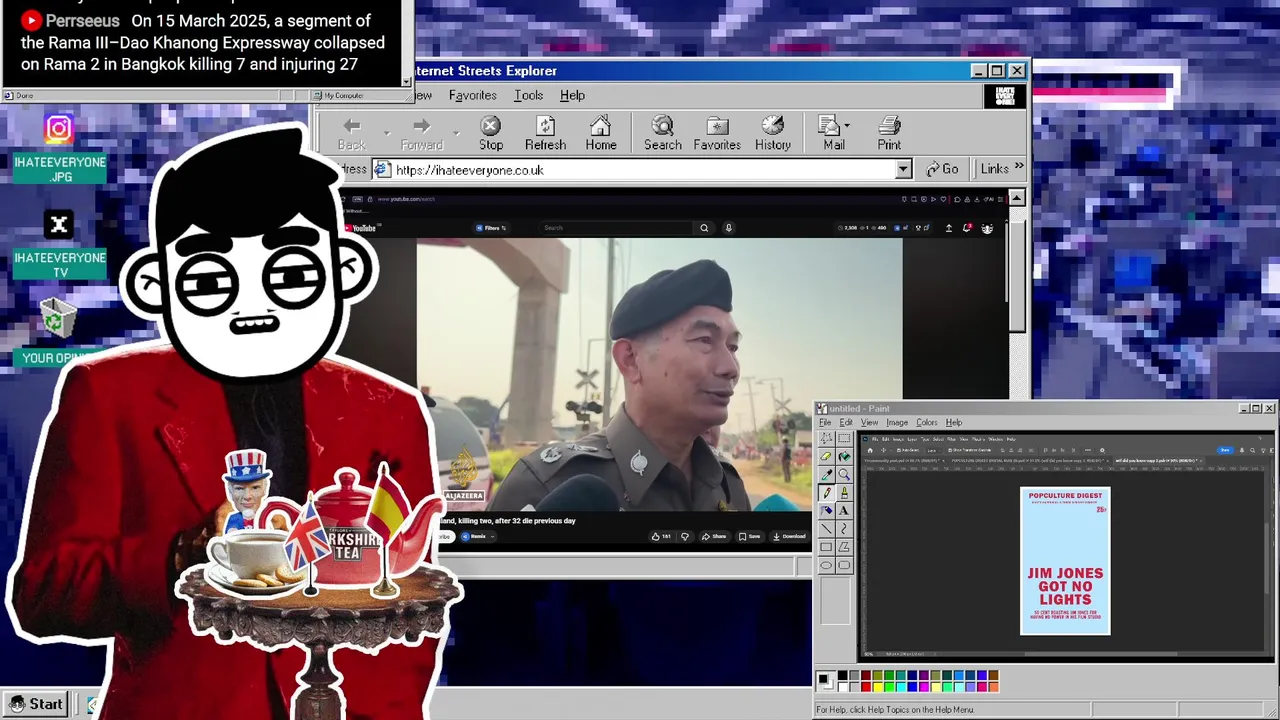Like the video with thumbs up

coord(660,536)
